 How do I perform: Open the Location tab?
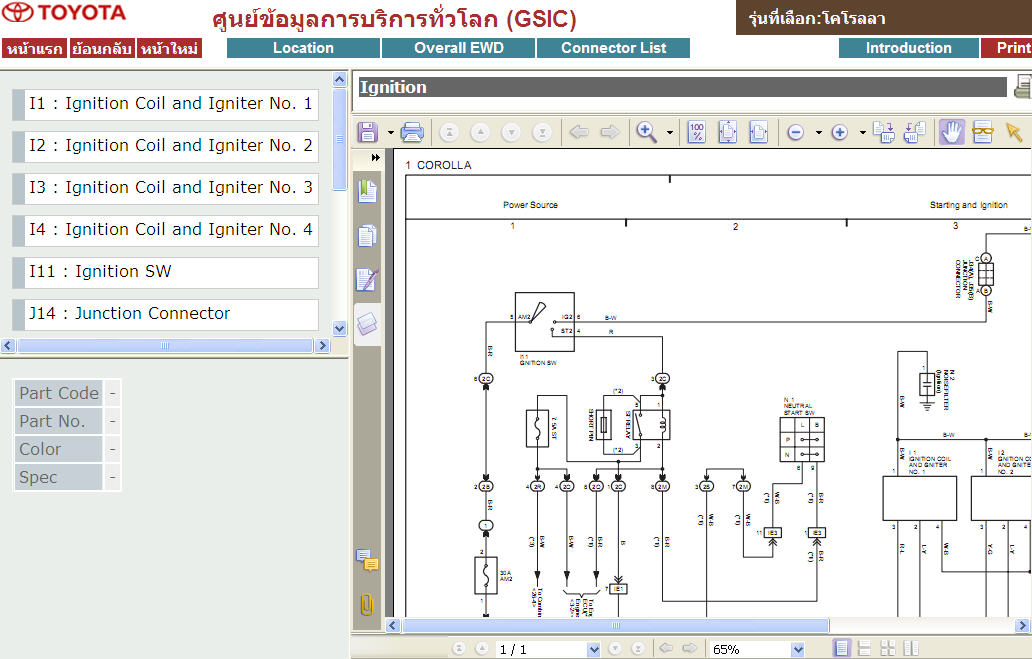(x=303, y=48)
